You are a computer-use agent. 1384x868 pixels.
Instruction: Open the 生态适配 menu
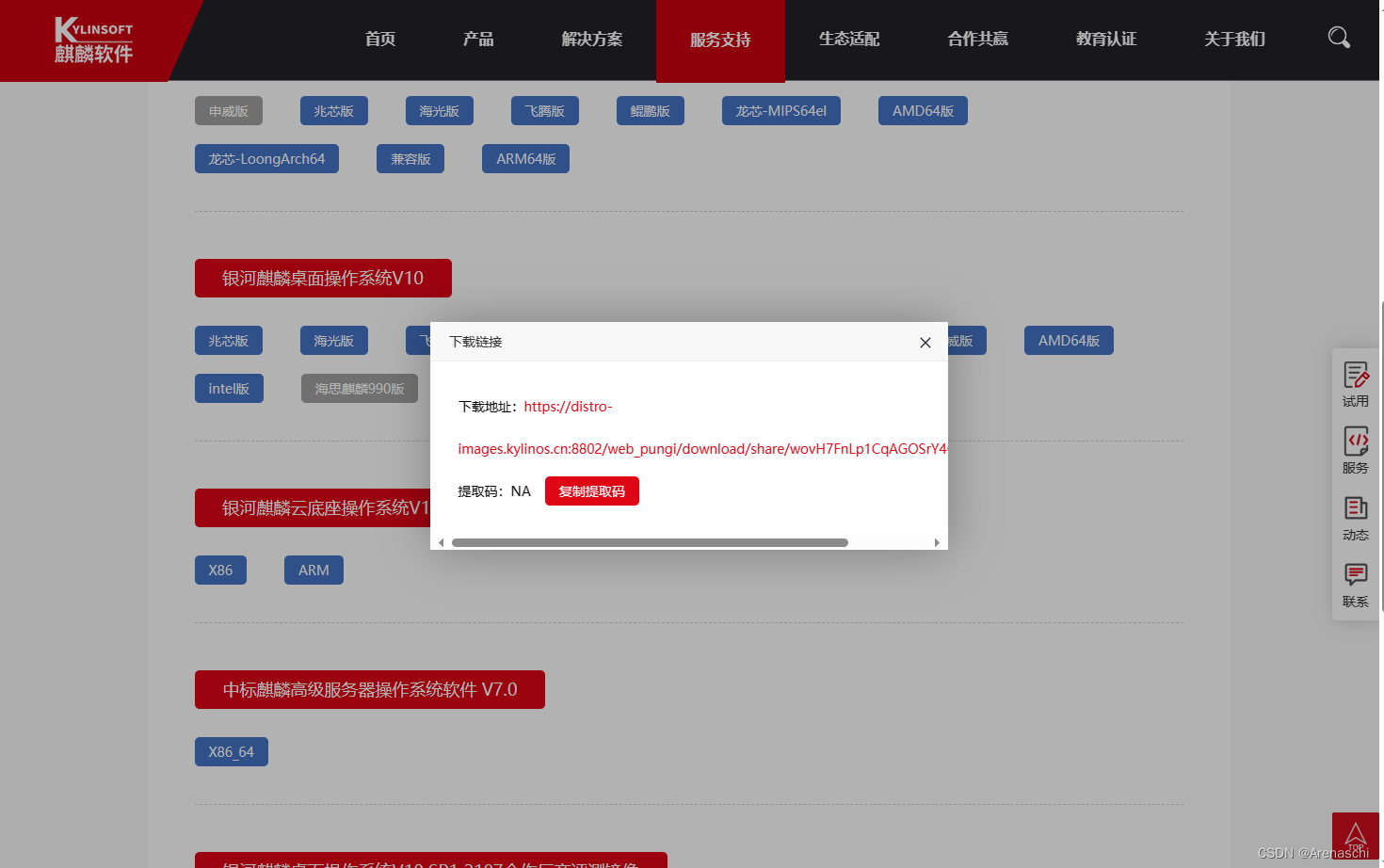pyautogui.click(x=849, y=39)
